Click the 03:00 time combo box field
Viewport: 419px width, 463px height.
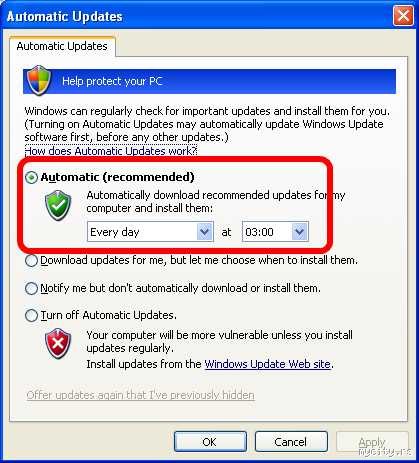coord(275,232)
